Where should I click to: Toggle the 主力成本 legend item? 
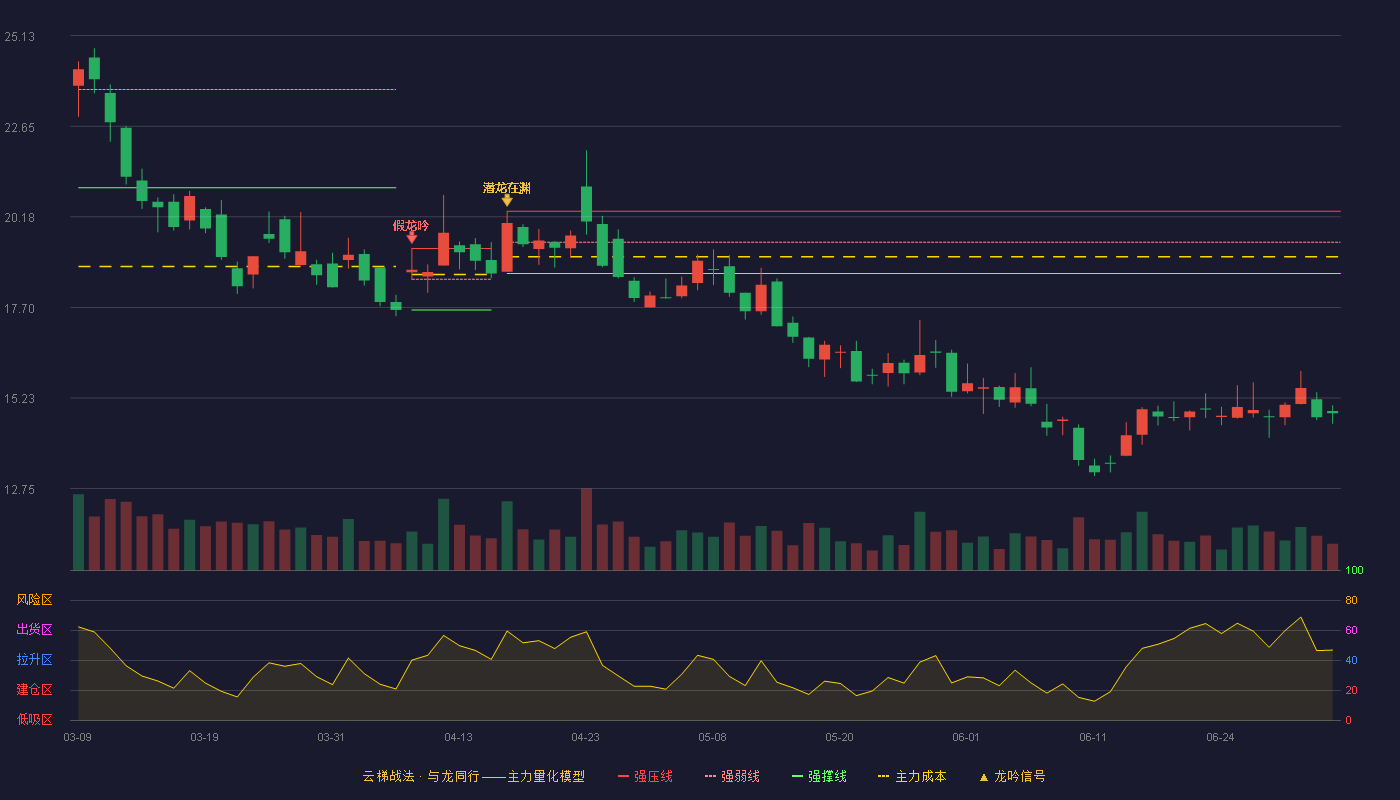911,776
